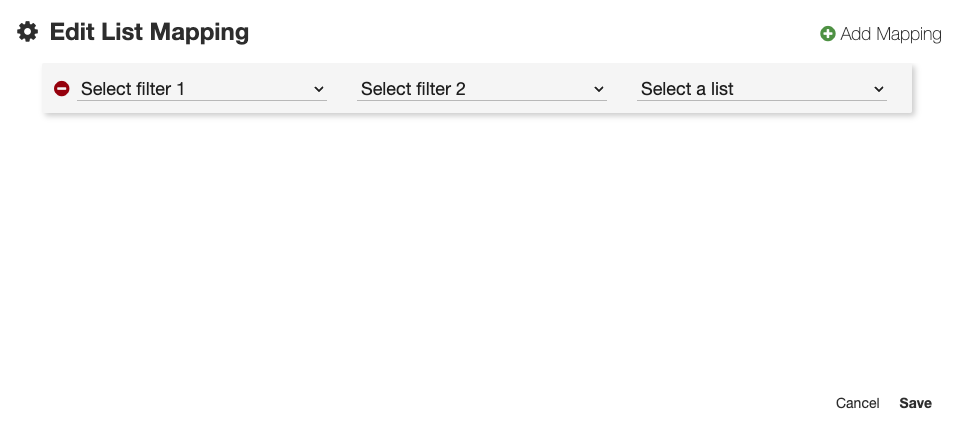954x429 pixels.
Task: Click the chevron arrow on Select a list
Action: tap(879, 89)
